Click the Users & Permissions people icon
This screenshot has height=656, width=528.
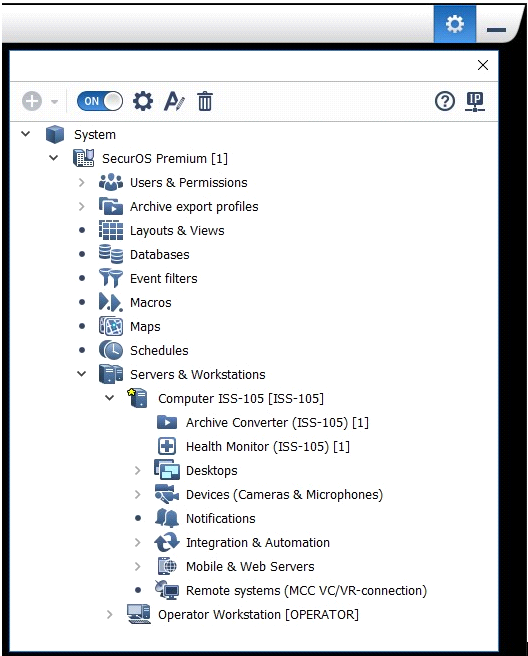(111, 182)
